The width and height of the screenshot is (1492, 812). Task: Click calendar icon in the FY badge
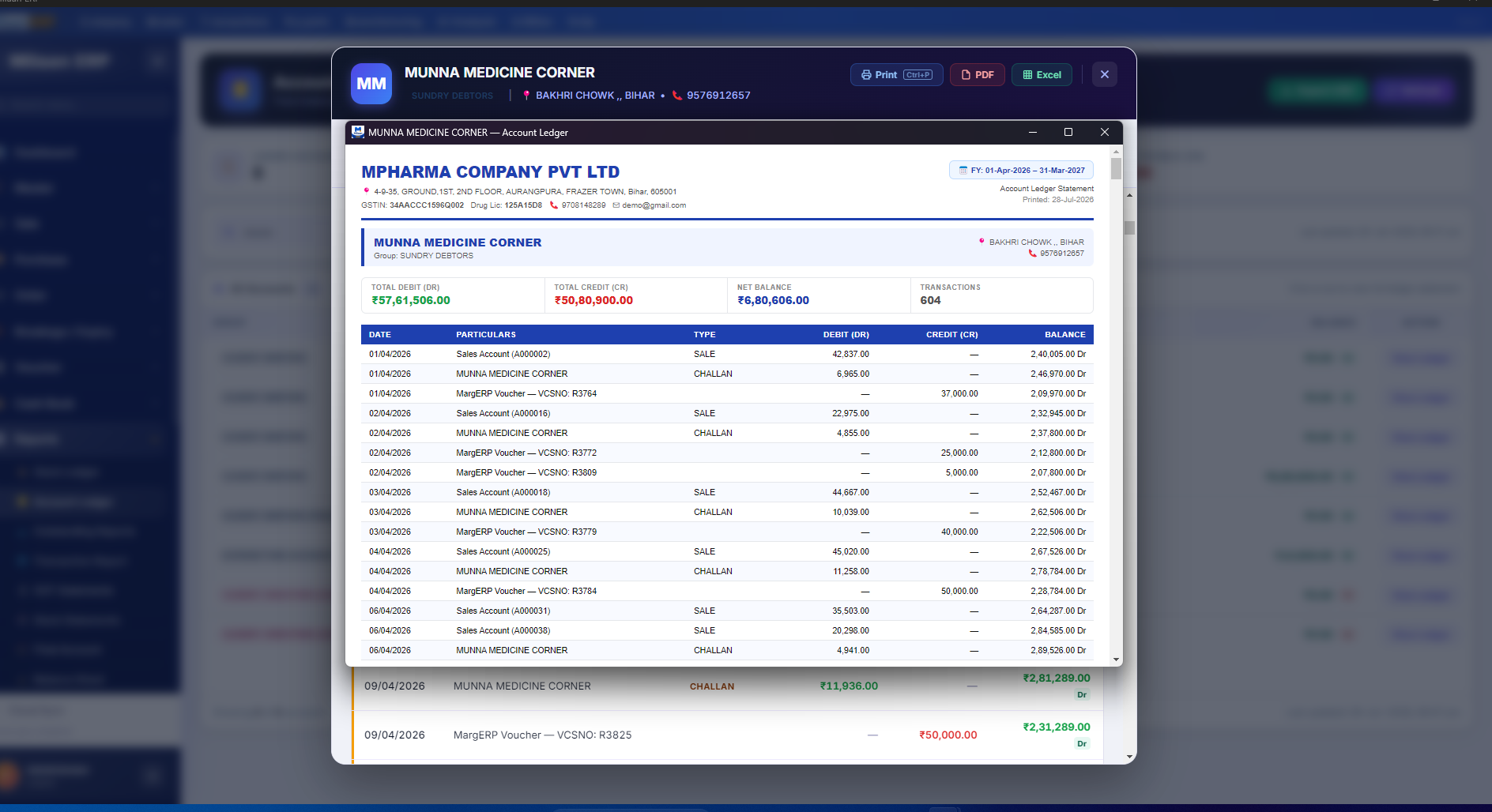coord(963,171)
